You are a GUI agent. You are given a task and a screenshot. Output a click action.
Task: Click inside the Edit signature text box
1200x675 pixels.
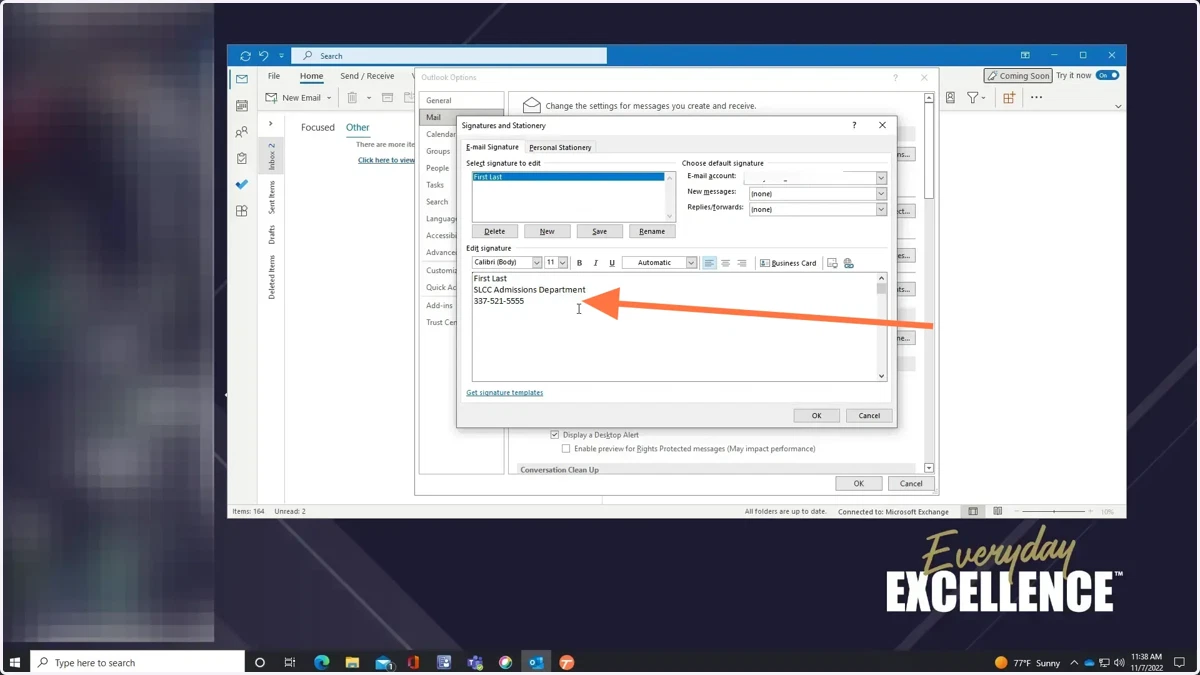point(674,327)
